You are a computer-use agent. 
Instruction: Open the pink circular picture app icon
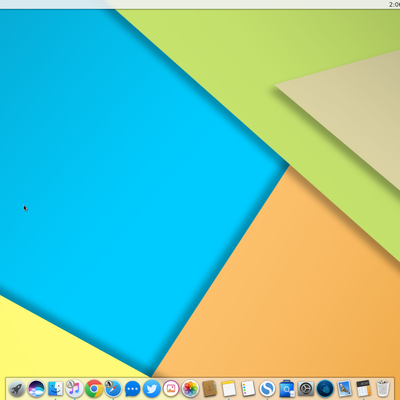(x=171, y=388)
